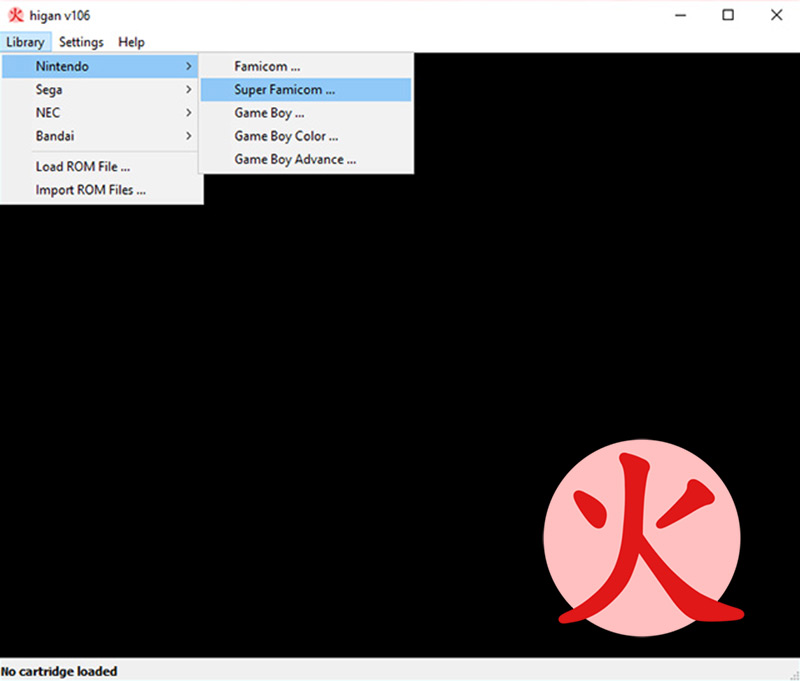Pick the plain Game Boy entry in the submenu
This screenshot has width=800, height=681.
click(x=306, y=113)
